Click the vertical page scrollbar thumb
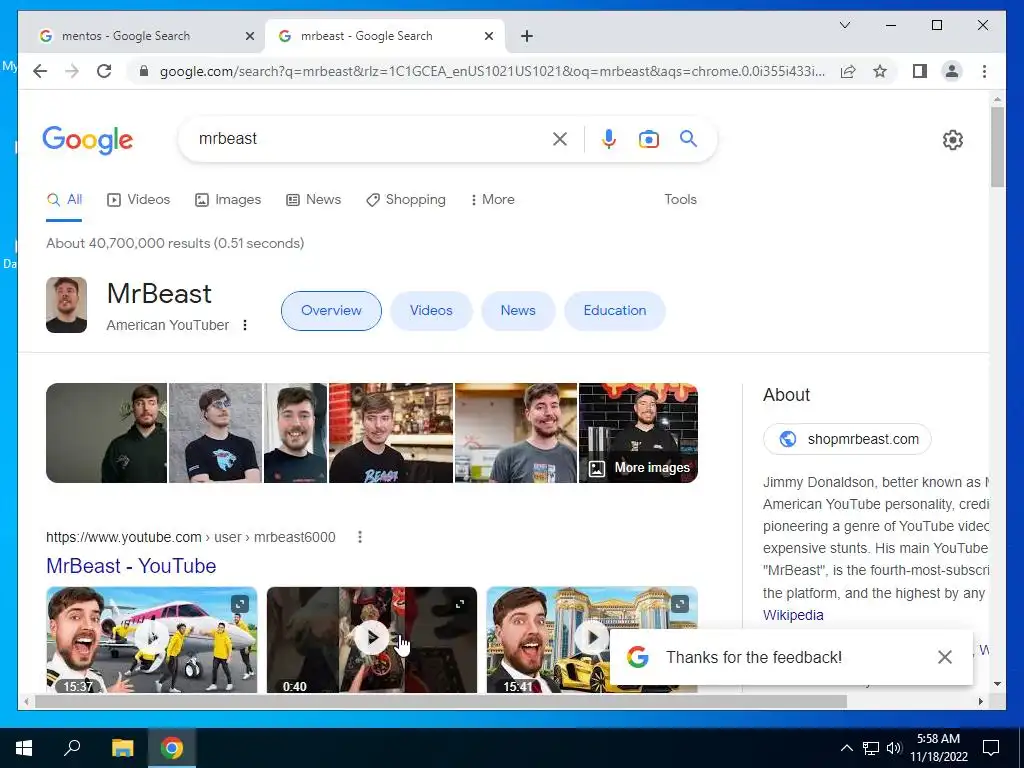Viewport: 1024px width, 768px height. coord(997,147)
